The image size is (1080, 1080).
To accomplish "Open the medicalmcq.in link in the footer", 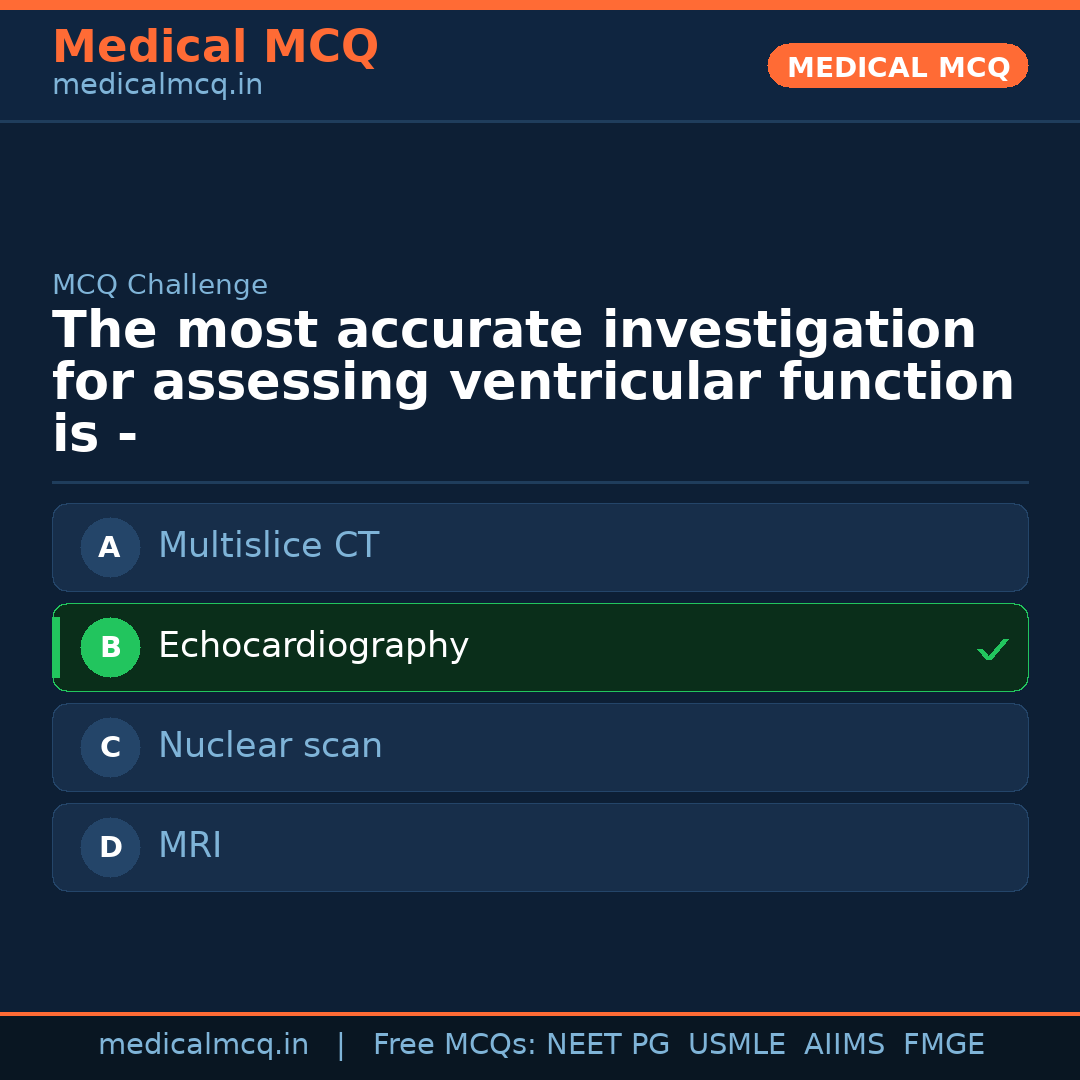I will point(203,1045).
